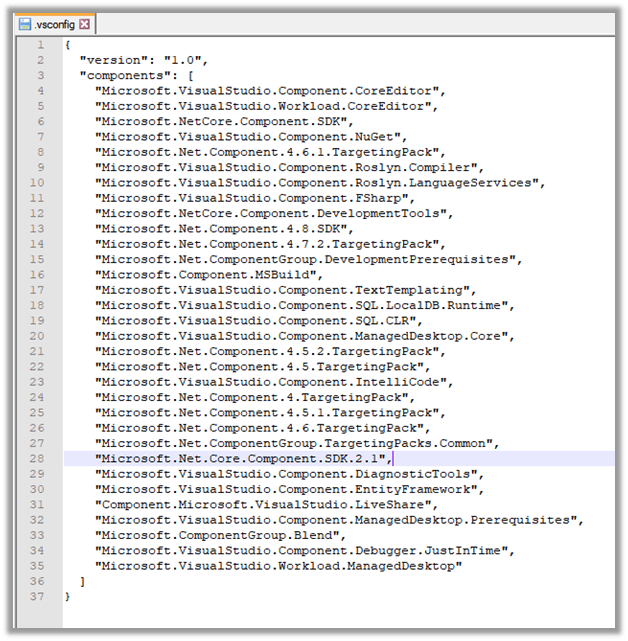
Task: Click the TextTemplating component line
Action: click(x=285, y=290)
